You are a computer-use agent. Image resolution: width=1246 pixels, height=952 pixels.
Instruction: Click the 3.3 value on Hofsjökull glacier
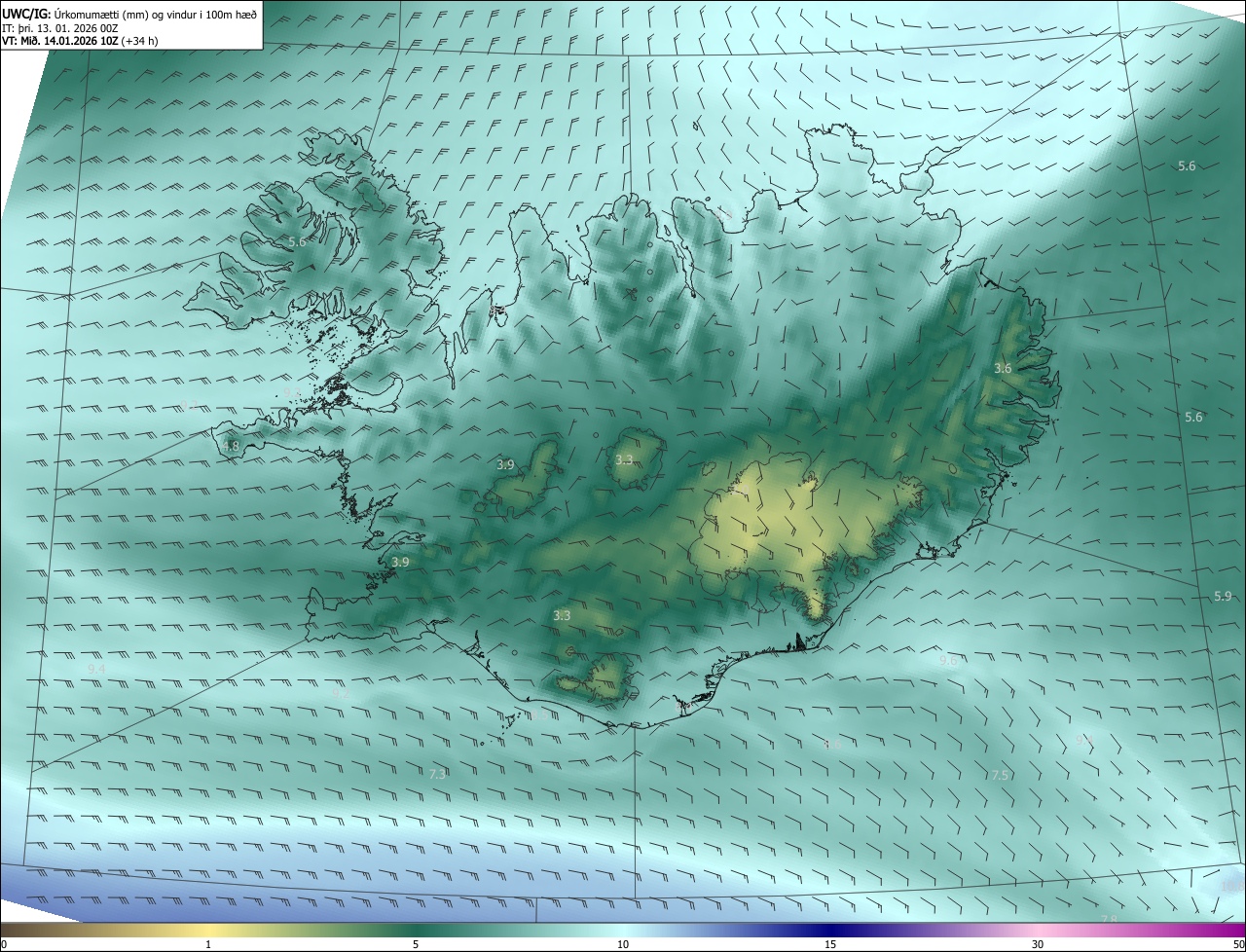pos(624,459)
